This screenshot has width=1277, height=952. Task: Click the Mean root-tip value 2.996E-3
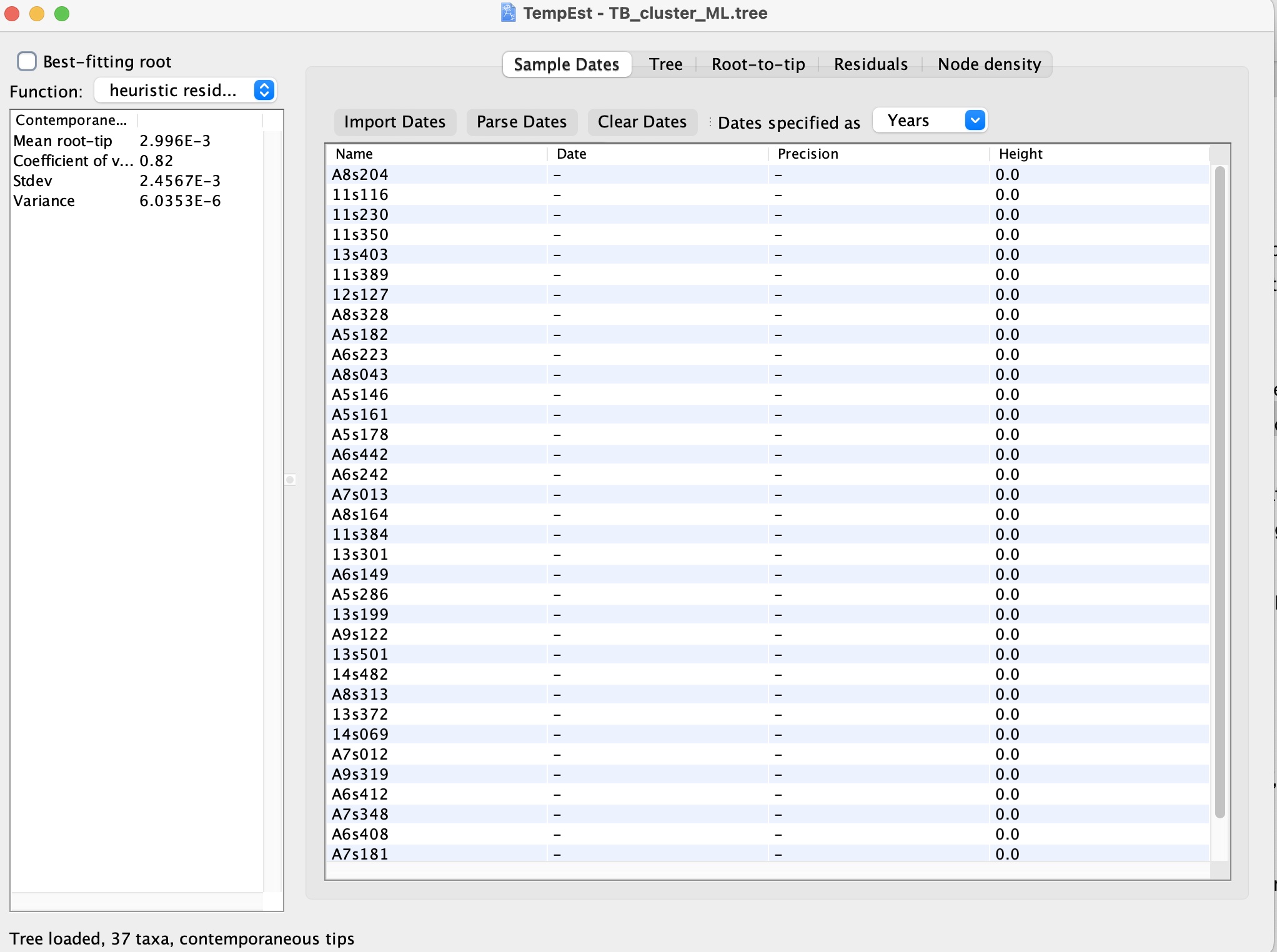pos(175,141)
